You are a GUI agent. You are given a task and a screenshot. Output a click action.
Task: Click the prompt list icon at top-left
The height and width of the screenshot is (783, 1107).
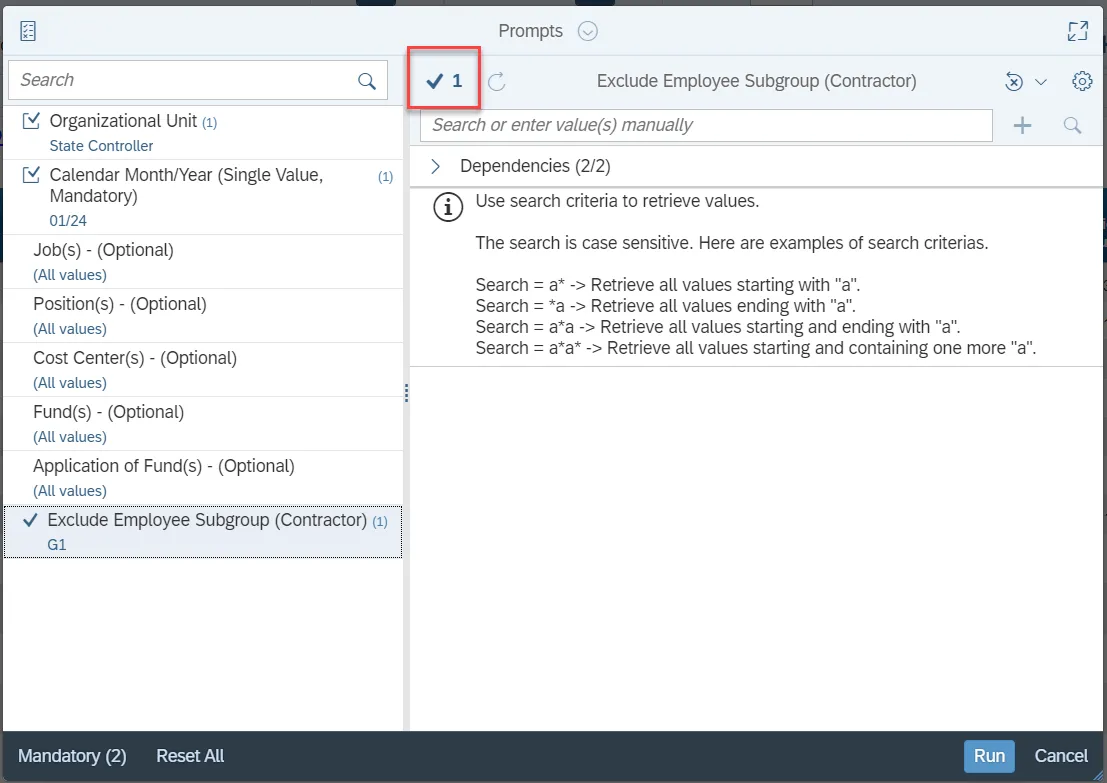click(x=28, y=31)
